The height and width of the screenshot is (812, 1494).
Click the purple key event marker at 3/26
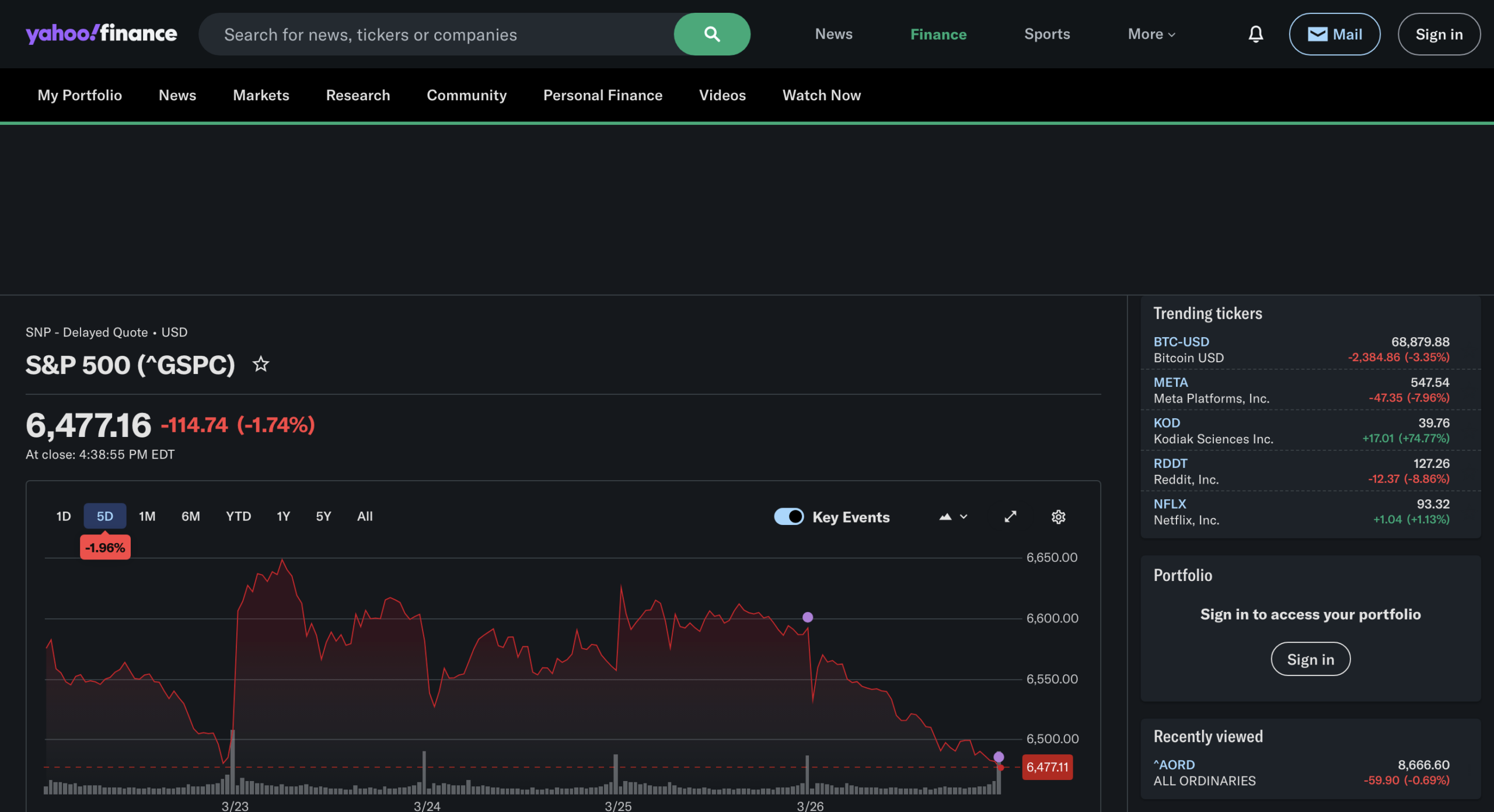[x=808, y=617]
